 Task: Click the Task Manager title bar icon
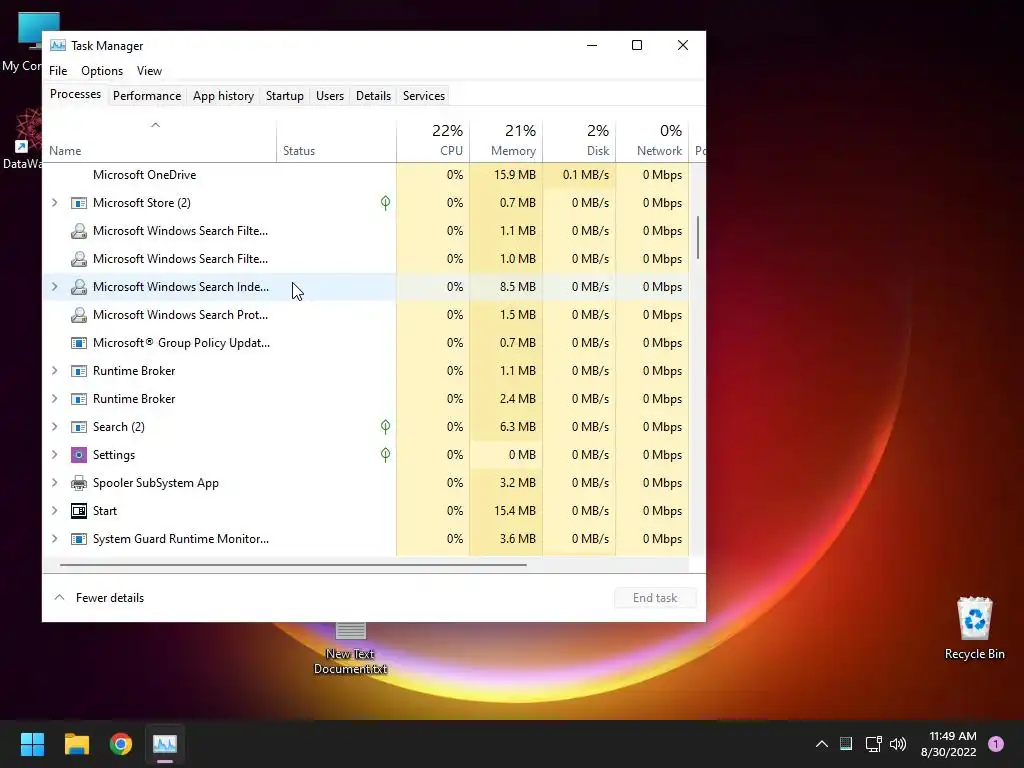tap(58, 45)
